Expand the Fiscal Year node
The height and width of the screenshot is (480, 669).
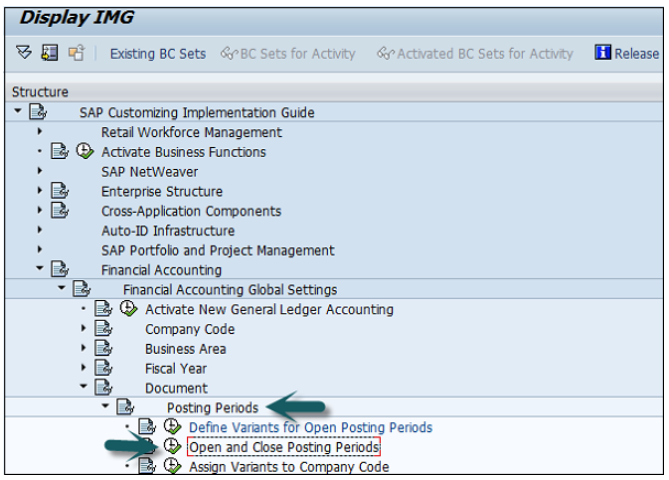tap(84, 368)
